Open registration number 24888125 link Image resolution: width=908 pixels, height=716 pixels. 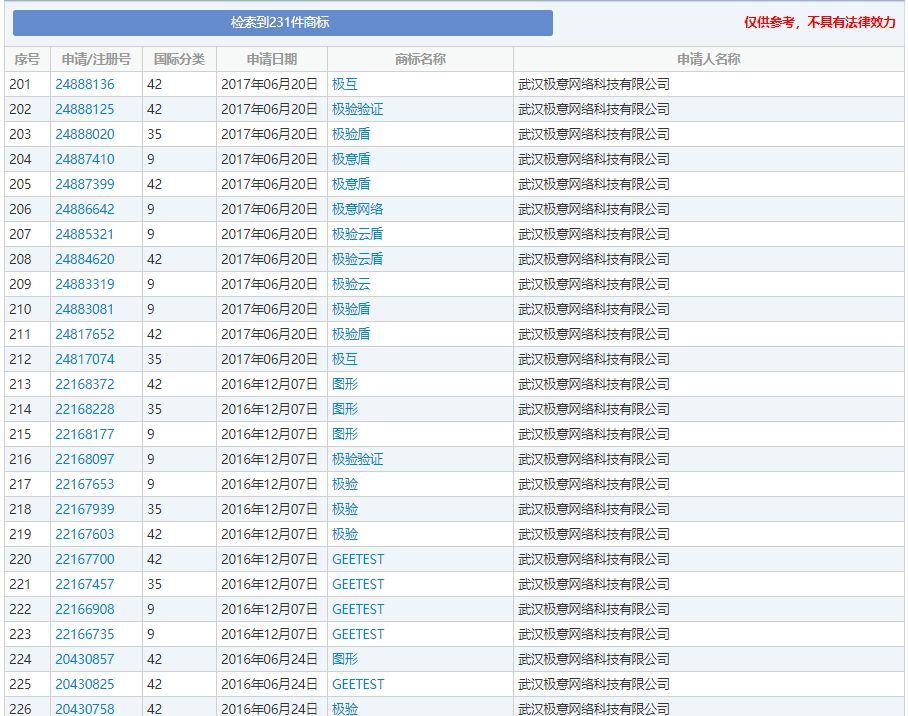[x=85, y=109]
